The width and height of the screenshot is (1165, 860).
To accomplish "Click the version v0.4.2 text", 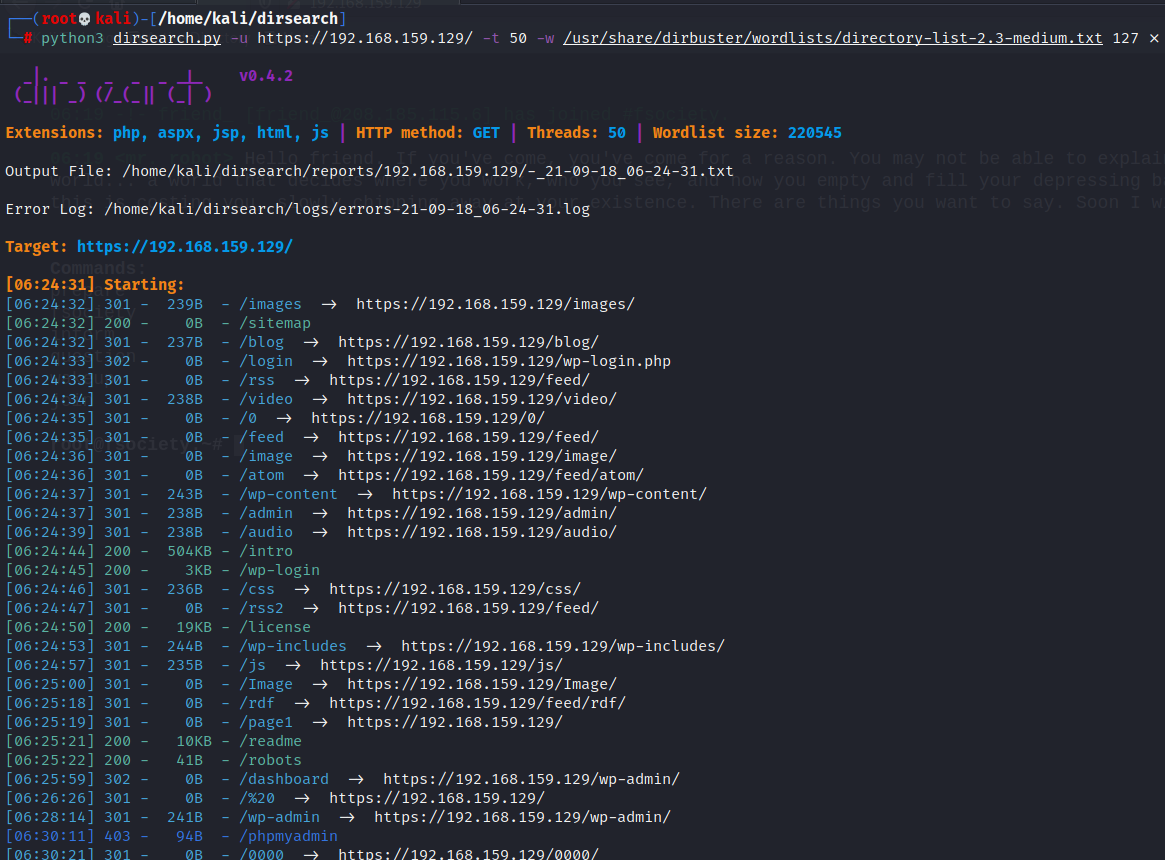I will click(266, 76).
